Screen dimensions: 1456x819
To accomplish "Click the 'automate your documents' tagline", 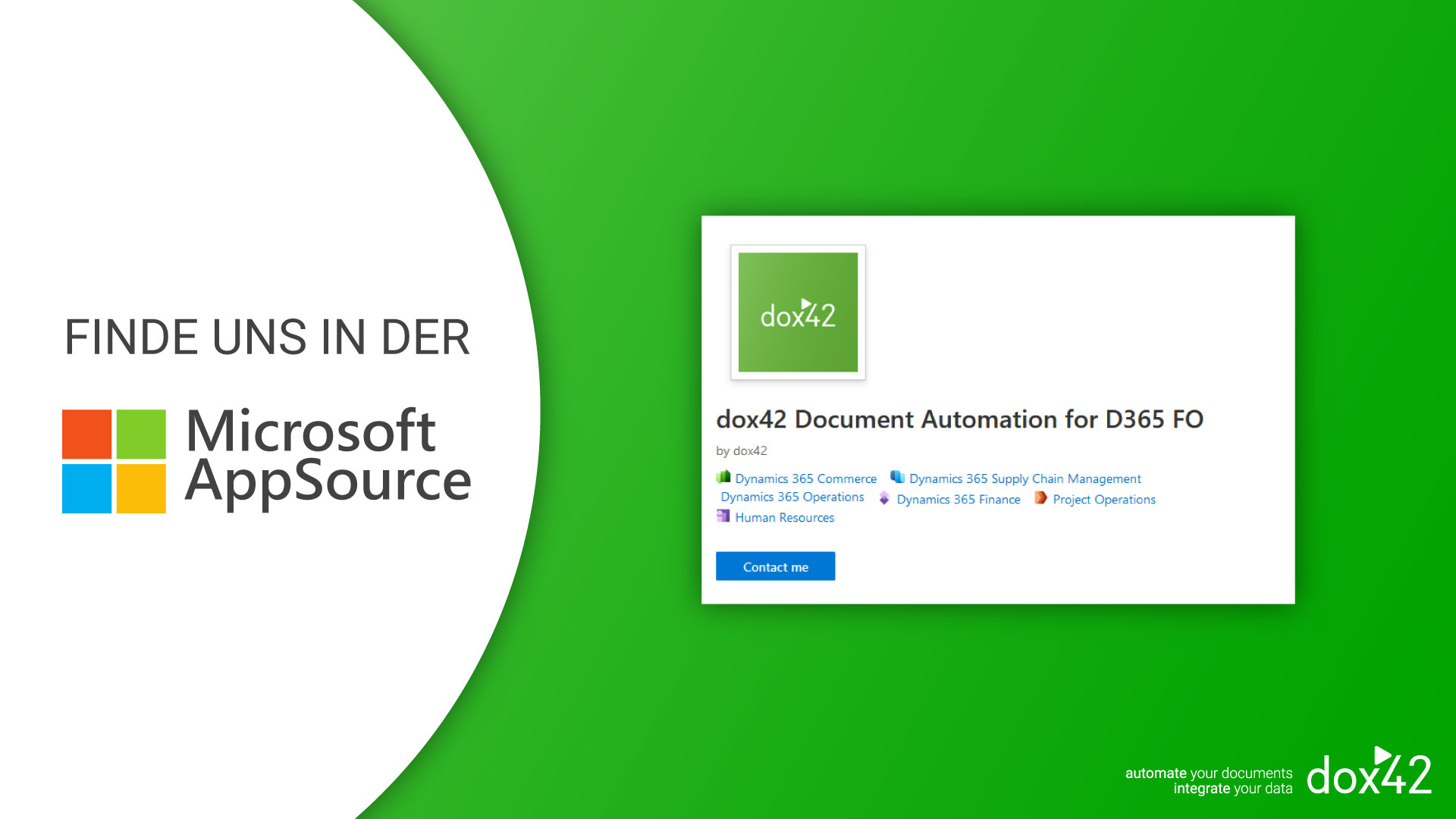I will click(1209, 773).
